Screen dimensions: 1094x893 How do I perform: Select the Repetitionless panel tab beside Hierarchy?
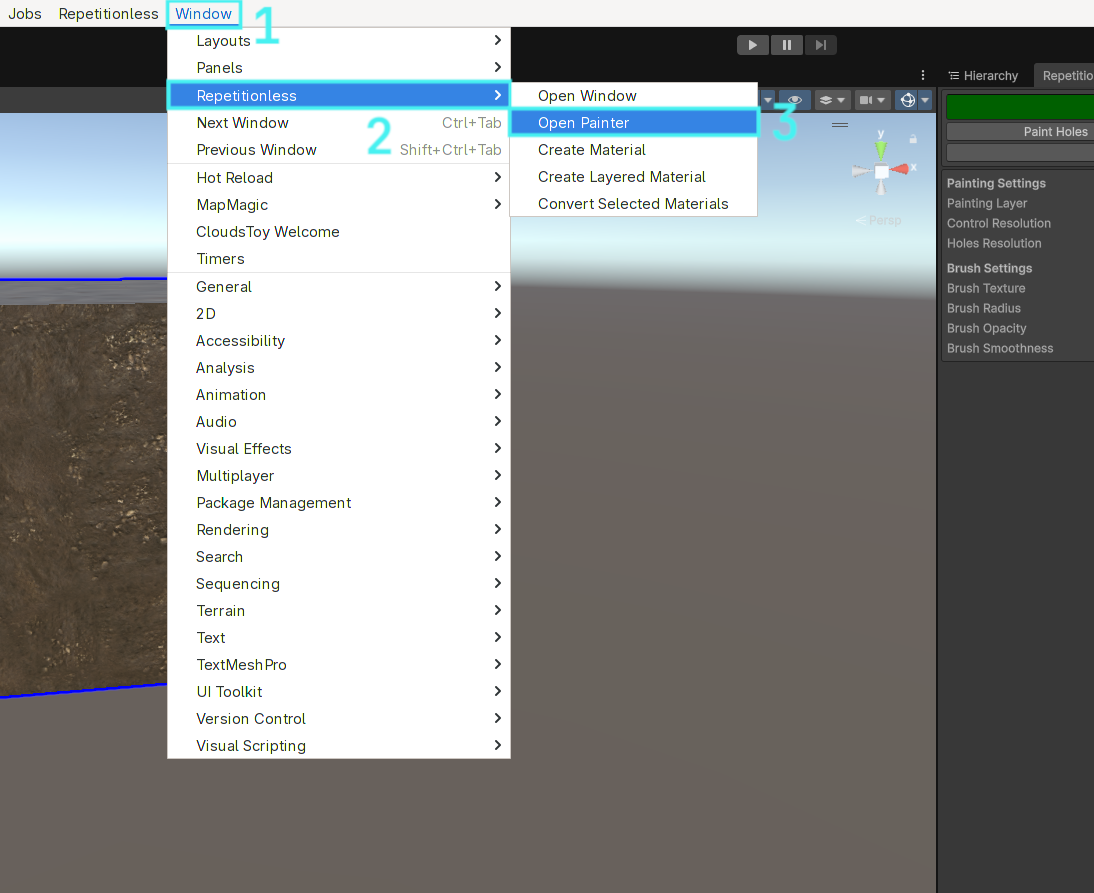[1064, 75]
